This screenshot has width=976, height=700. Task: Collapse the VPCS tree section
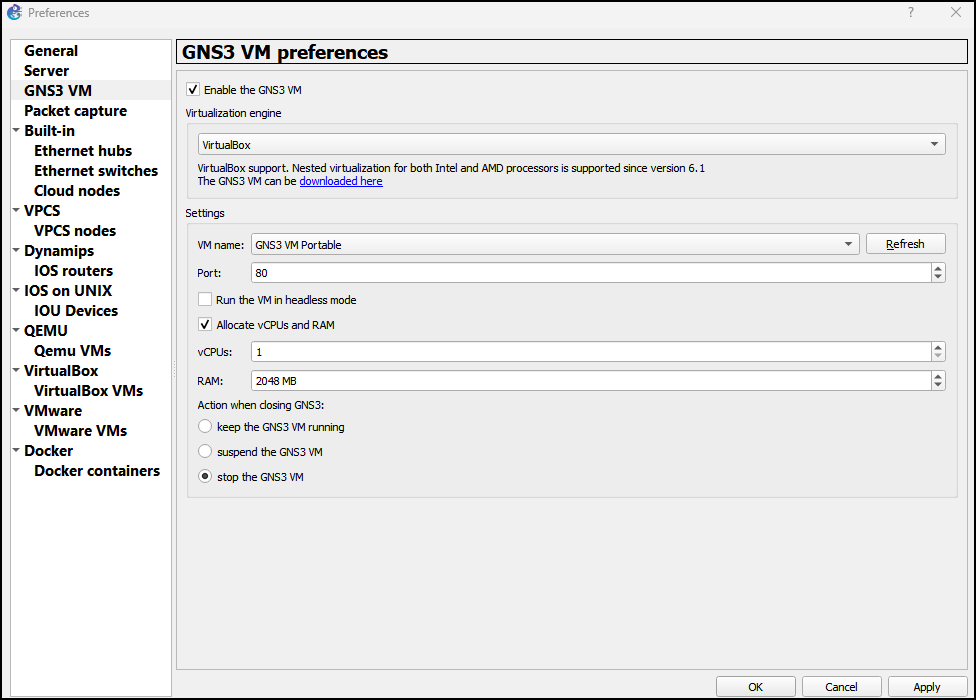[x=16, y=210]
